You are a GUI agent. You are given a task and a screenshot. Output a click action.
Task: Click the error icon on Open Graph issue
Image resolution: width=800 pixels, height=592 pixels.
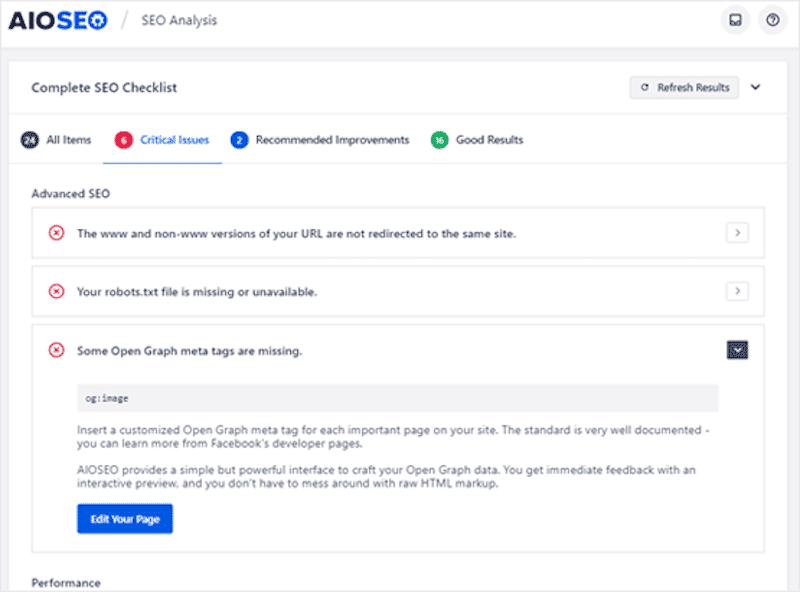click(58, 351)
